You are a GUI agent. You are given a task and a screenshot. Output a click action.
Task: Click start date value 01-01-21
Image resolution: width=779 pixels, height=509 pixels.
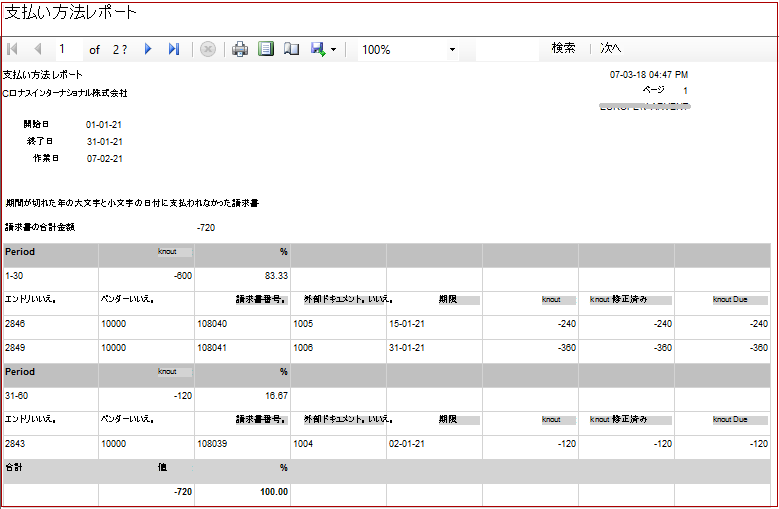(x=104, y=125)
